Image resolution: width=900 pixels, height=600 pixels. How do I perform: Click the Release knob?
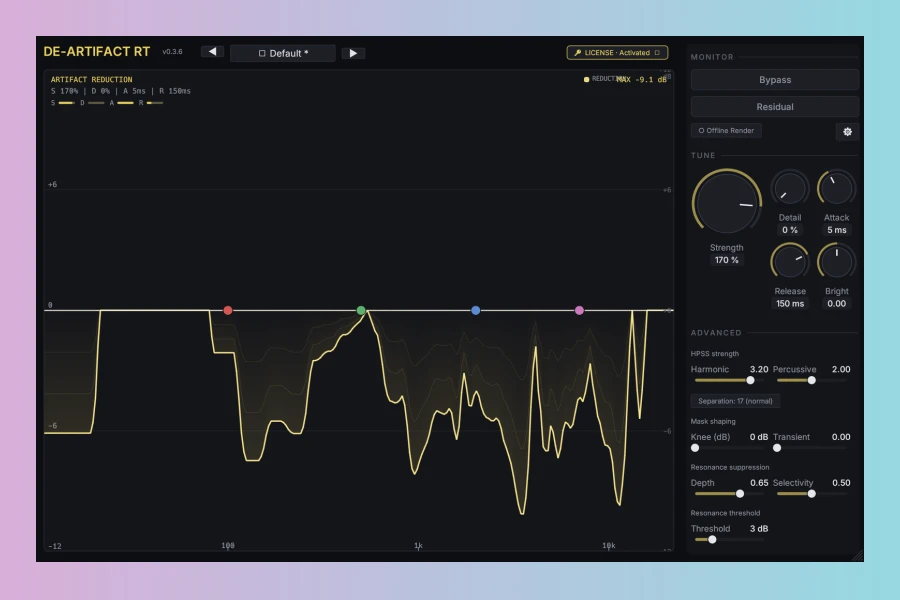click(x=790, y=262)
